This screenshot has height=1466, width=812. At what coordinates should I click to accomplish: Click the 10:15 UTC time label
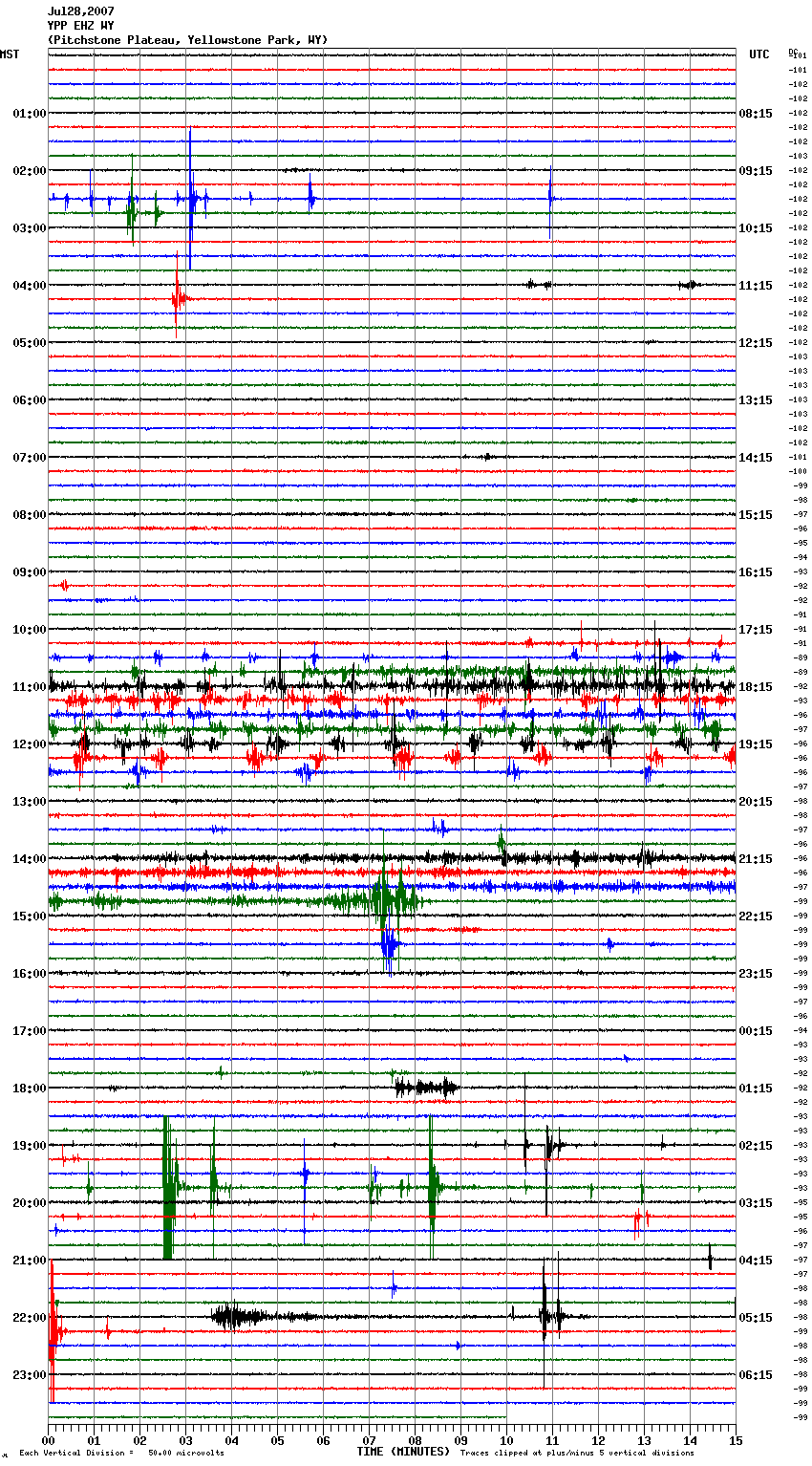756,228
